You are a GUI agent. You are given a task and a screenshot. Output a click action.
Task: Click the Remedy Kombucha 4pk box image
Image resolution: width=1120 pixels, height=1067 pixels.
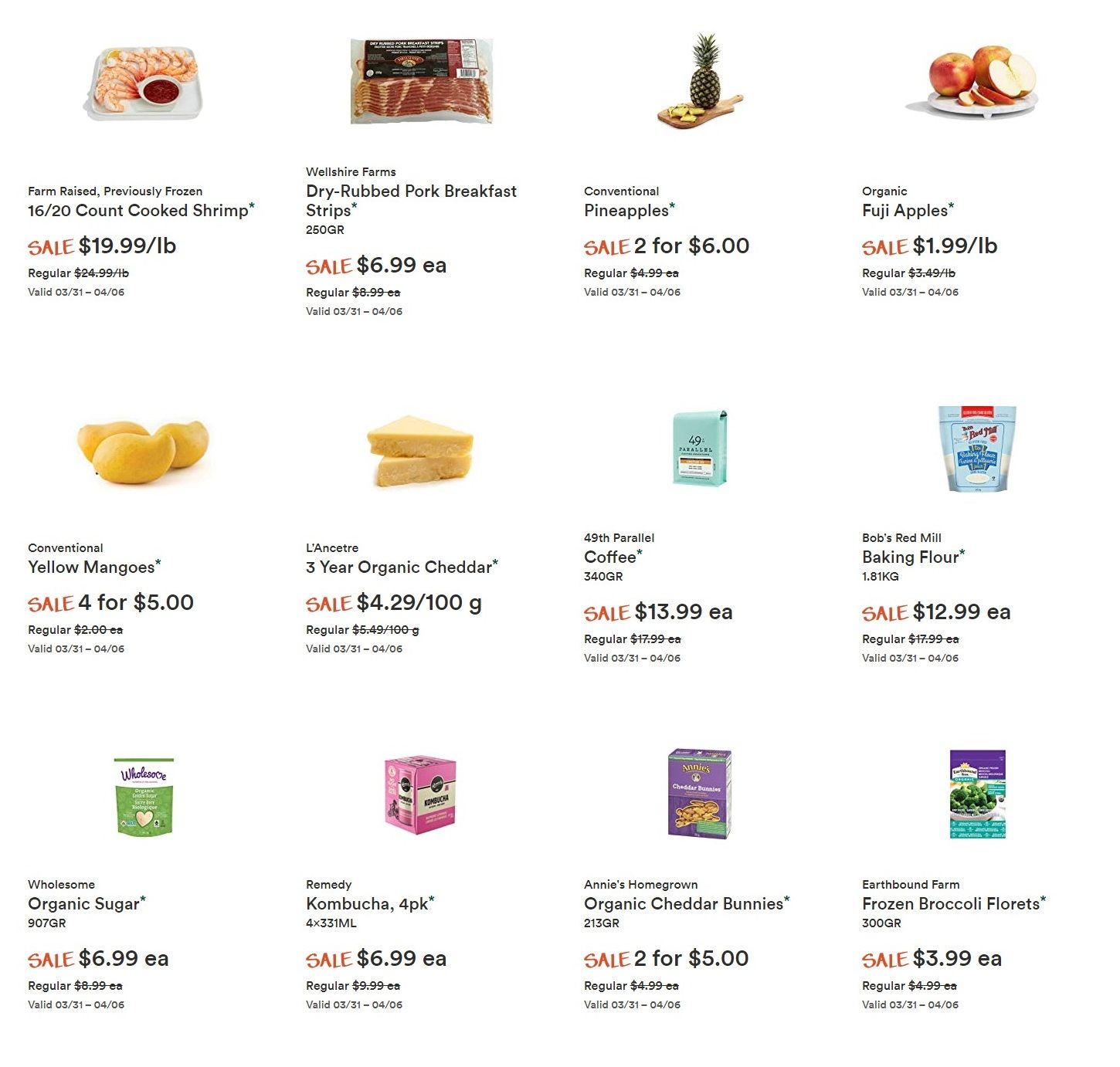(x=421, y=794)
